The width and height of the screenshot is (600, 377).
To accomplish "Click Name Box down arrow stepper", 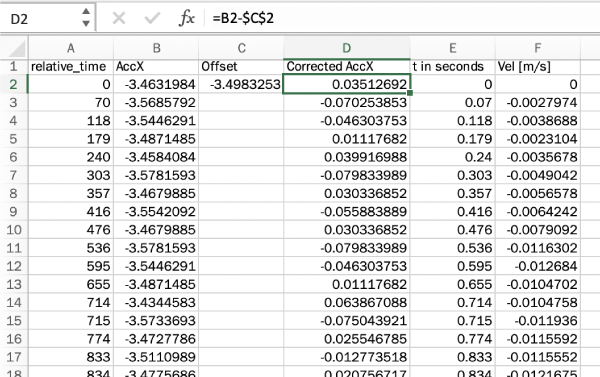I will (x=86, y=24).
